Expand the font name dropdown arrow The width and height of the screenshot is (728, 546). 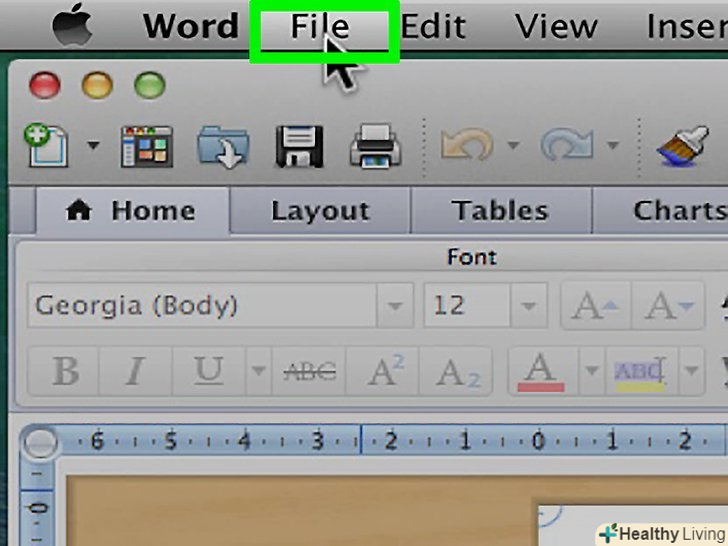coord(395,306)
